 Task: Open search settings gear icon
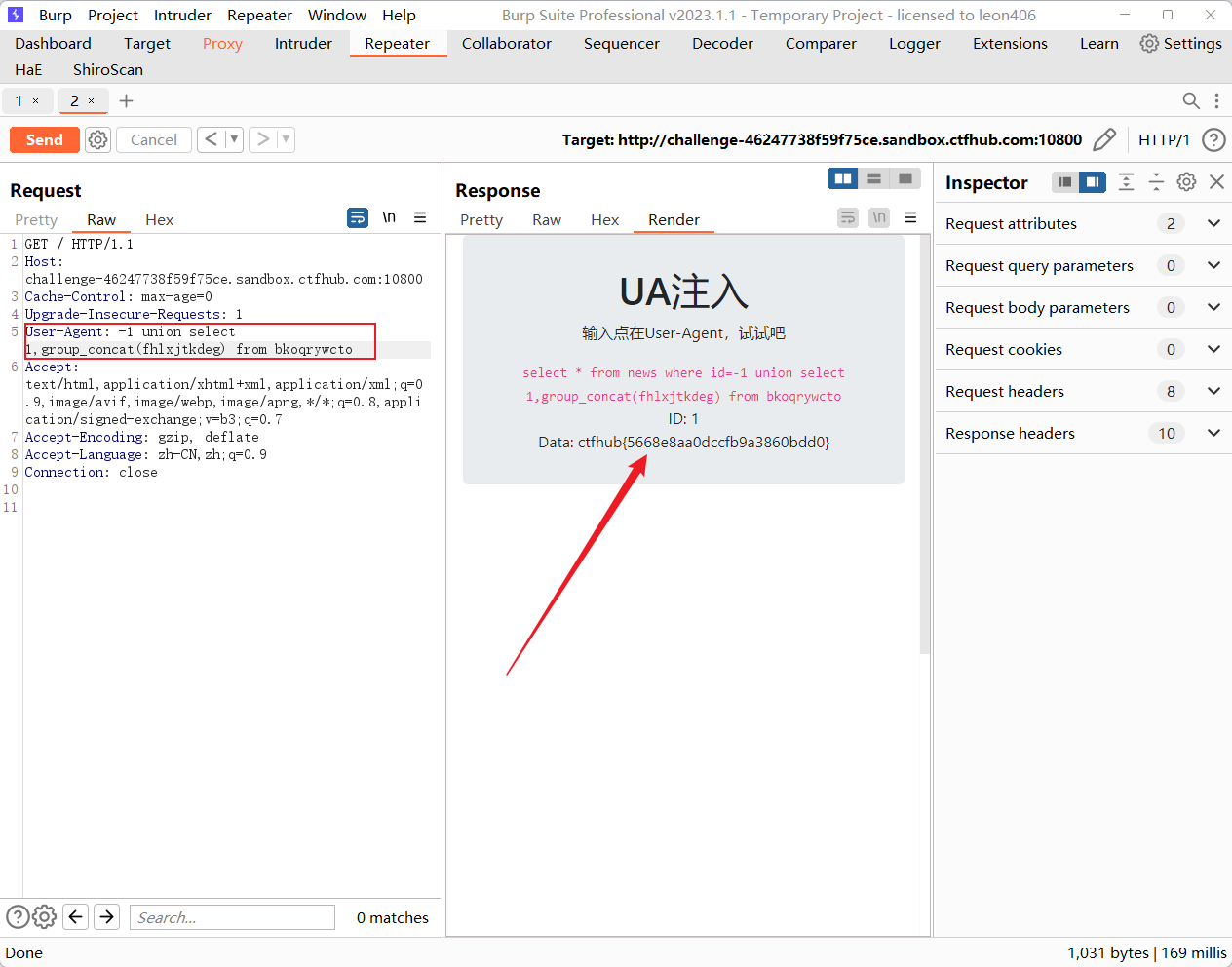pyautogui.click(x=44, y=916)
